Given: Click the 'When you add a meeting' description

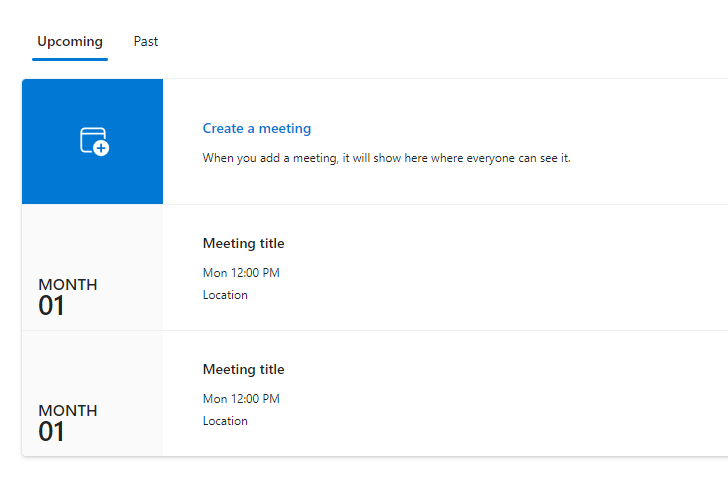Looking at the screenshot, I should [x=386, y=158].
